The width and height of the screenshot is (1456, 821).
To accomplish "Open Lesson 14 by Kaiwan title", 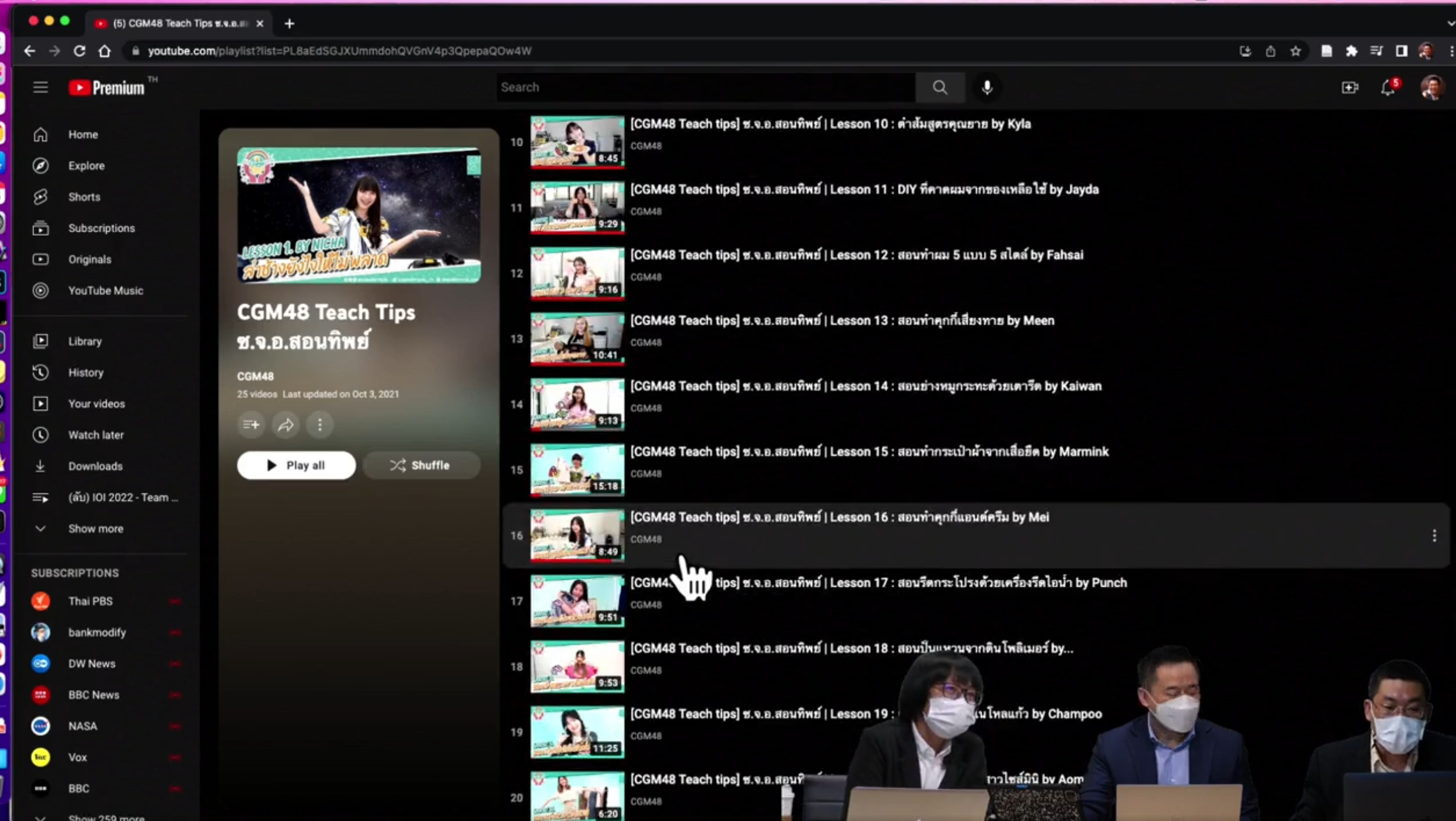I will point(866,386).
